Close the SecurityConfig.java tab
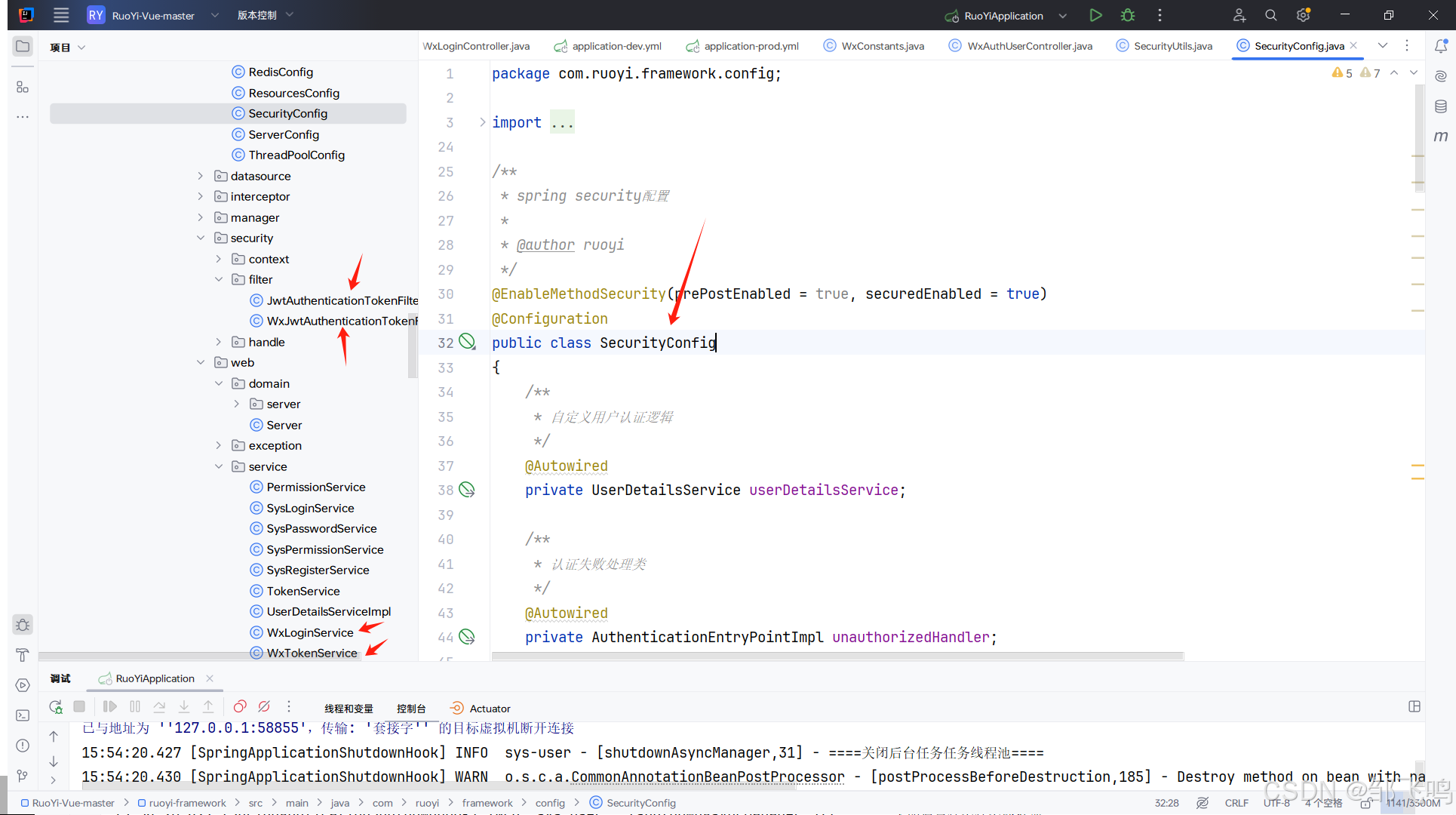Image resolution: width=1456 pixels, height=815 pixels. click(x=1353, y=45)
